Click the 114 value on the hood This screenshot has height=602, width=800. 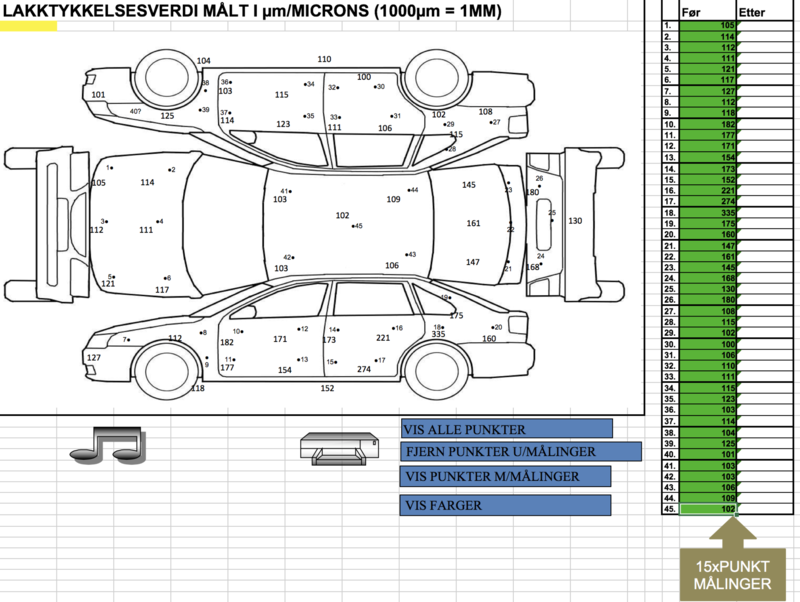click(147, 182)
